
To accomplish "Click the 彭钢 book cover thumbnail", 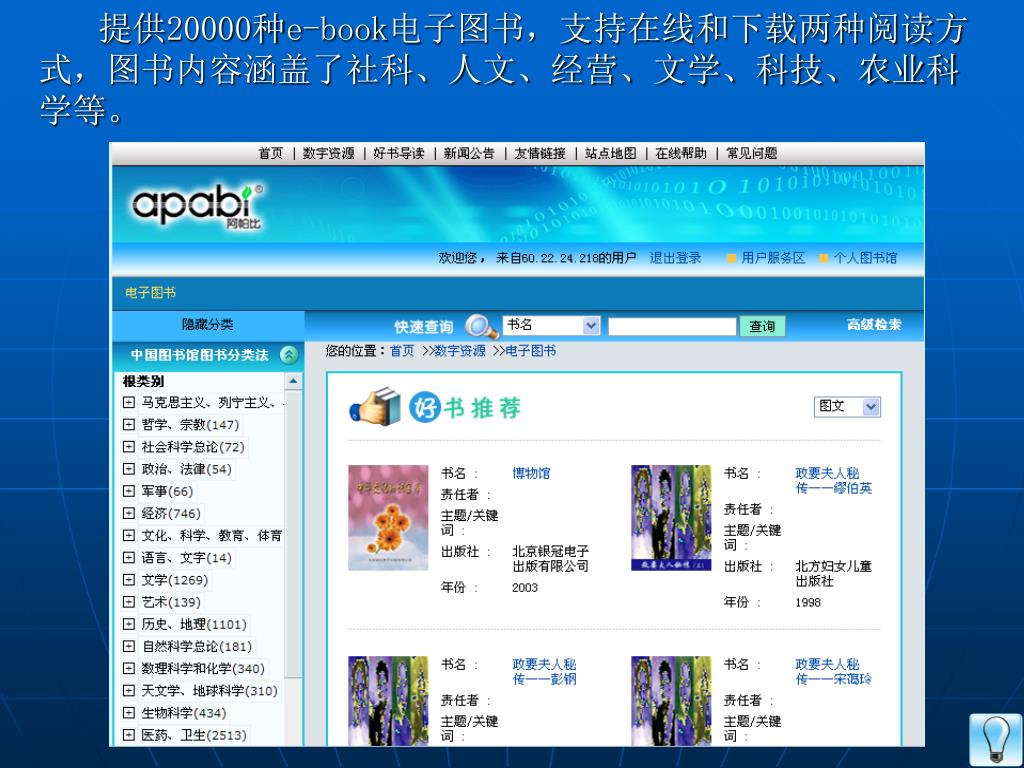I will tap(388, 701).
